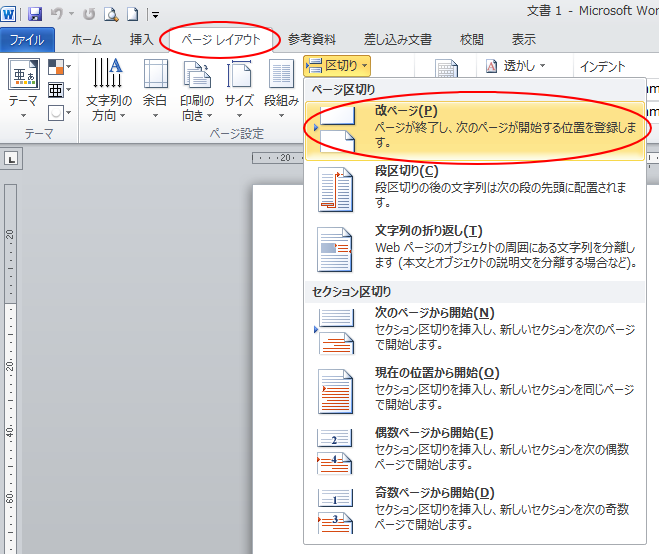Open the 表示 tab

click(524, 40)
